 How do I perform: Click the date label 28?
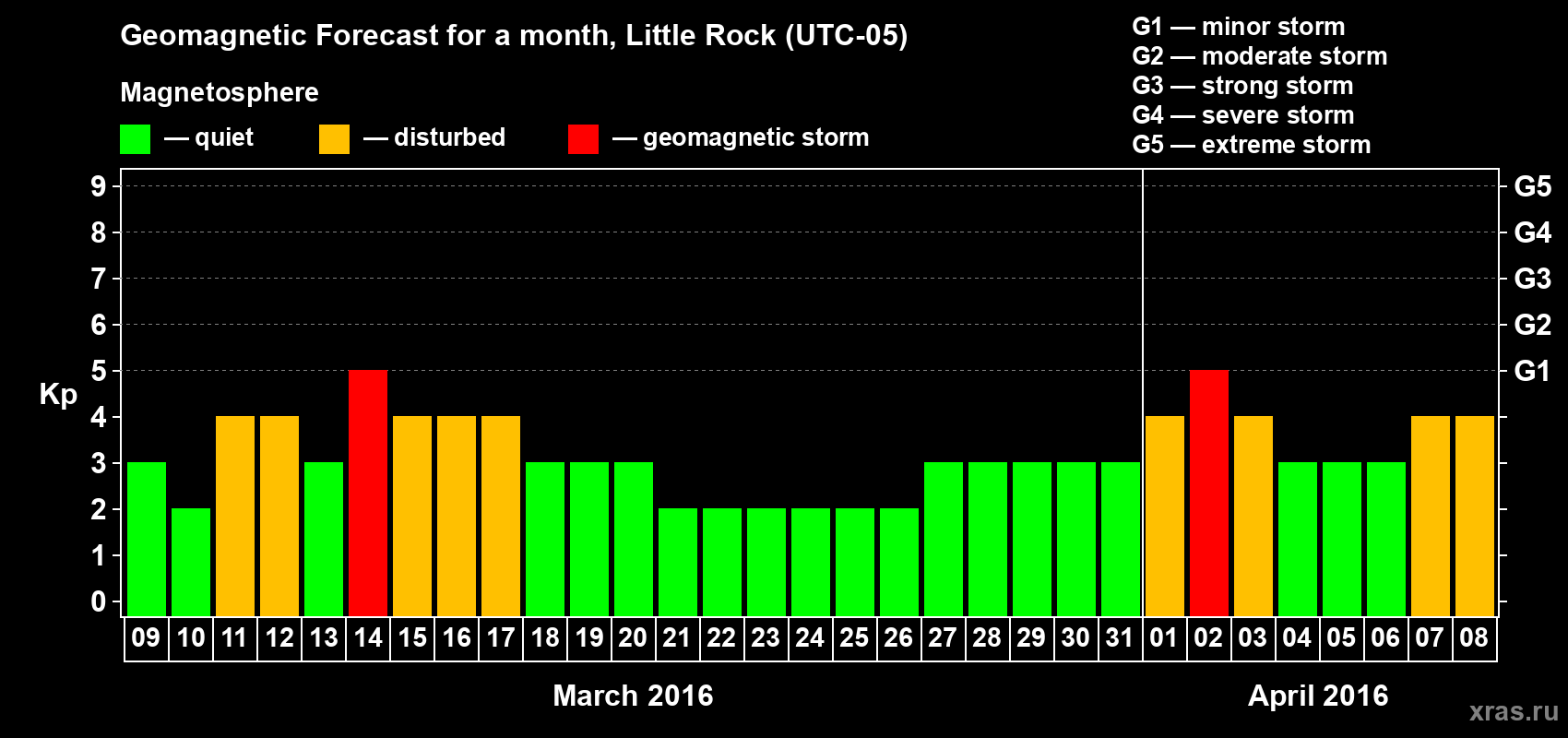987,638
